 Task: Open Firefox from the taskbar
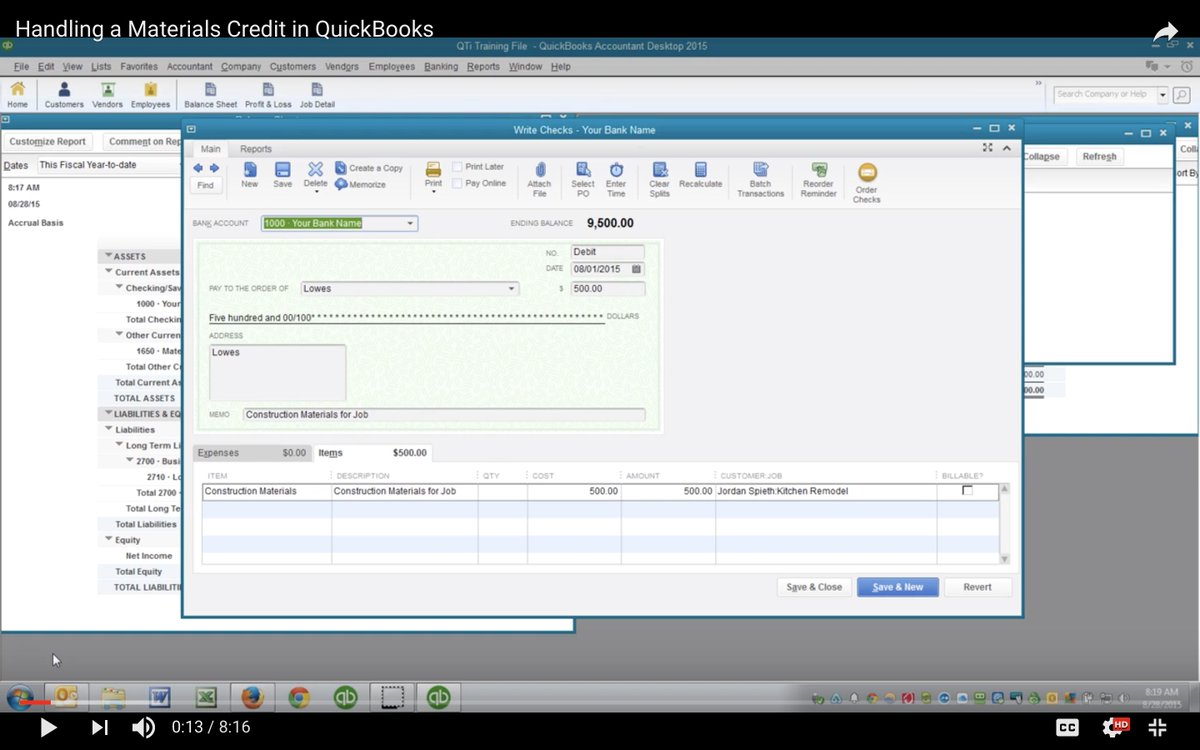pyautogui.click(x=252, y=697)
